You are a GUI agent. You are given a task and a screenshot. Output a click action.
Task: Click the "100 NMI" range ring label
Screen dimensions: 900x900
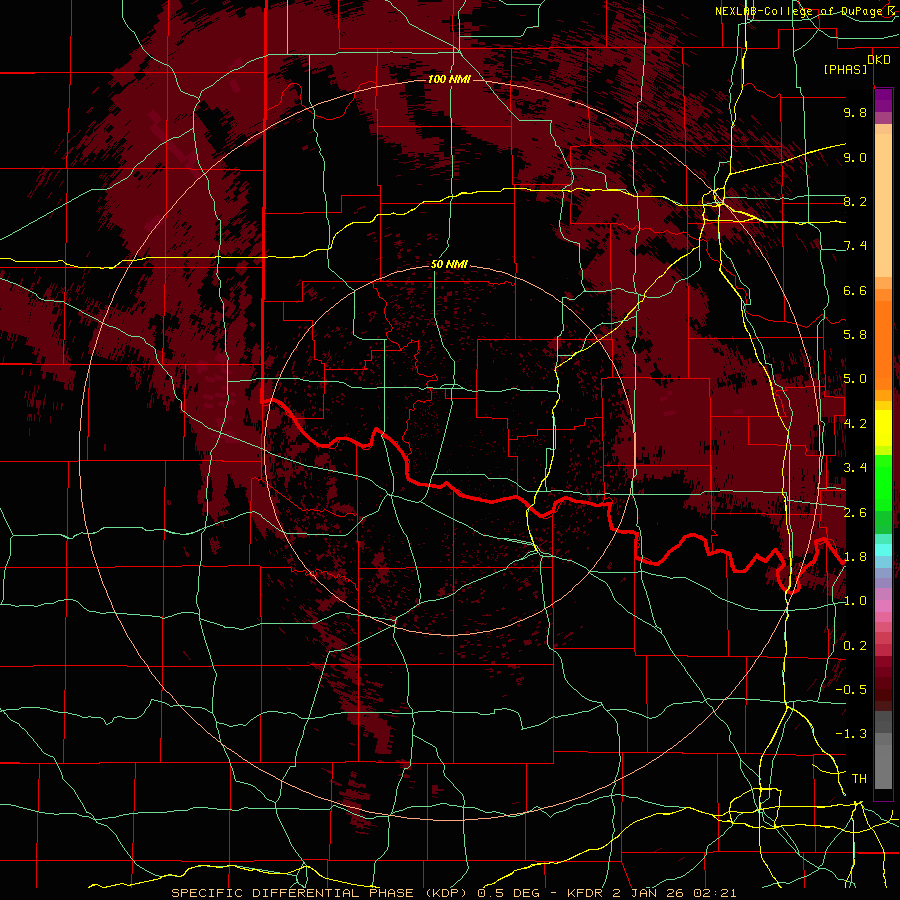[x=449, y=79]
